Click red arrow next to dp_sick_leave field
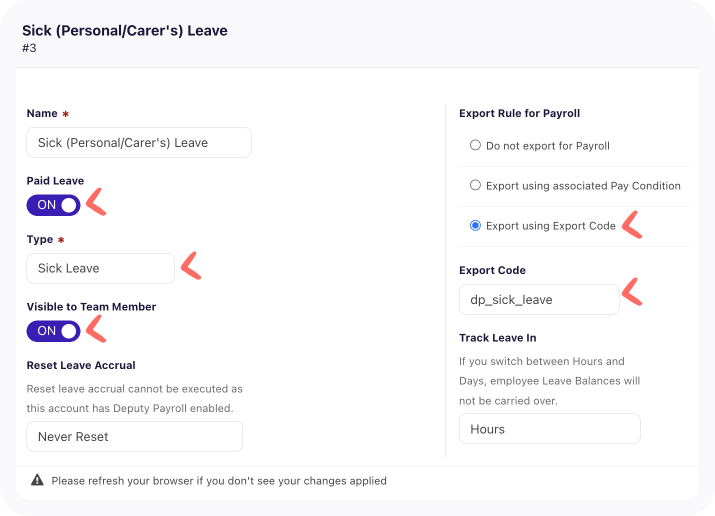Viewport: 715px width, 516px height. [x=632, y=292]
